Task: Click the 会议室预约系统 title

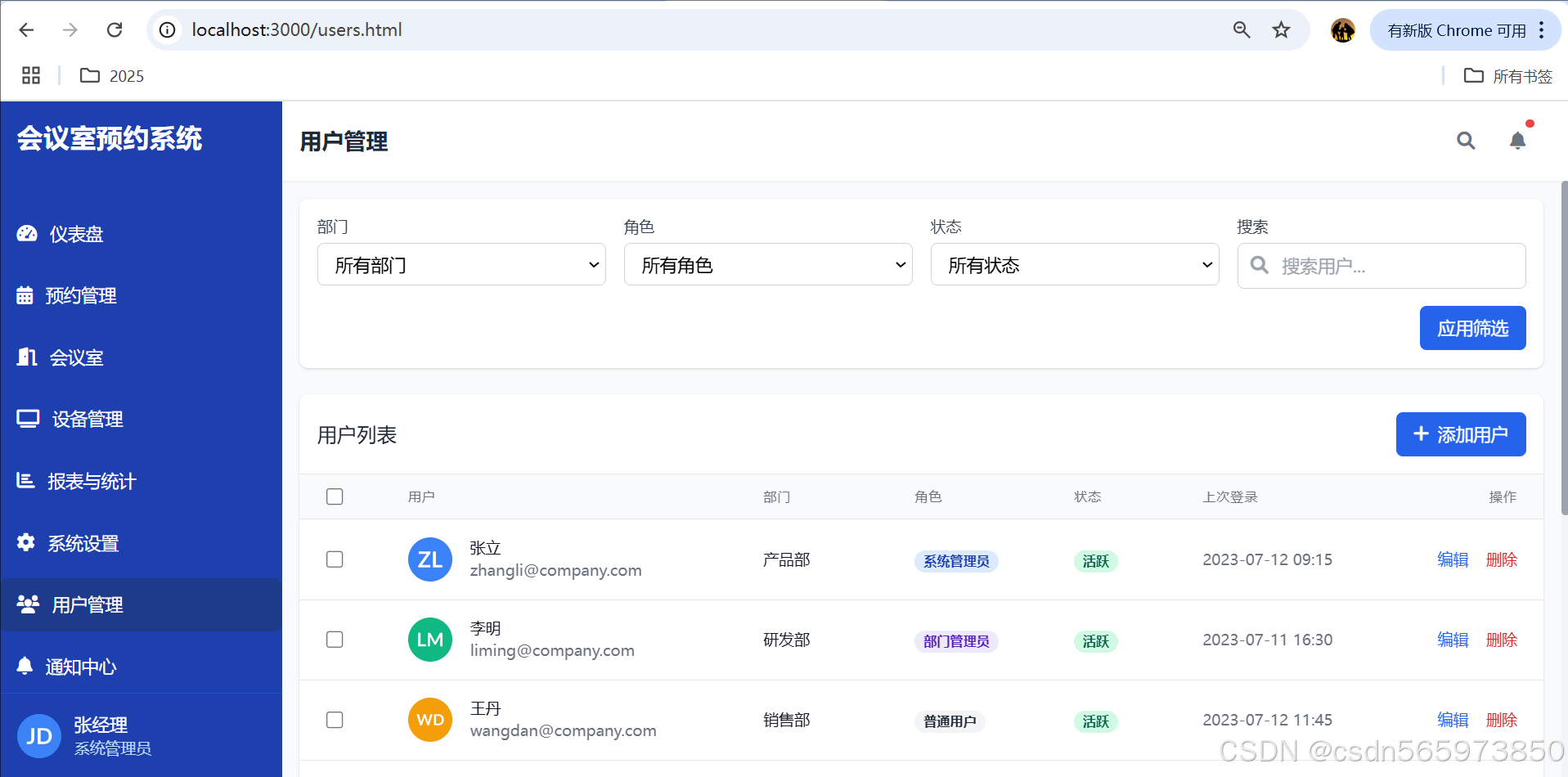Action: click(x=110, y=138)
